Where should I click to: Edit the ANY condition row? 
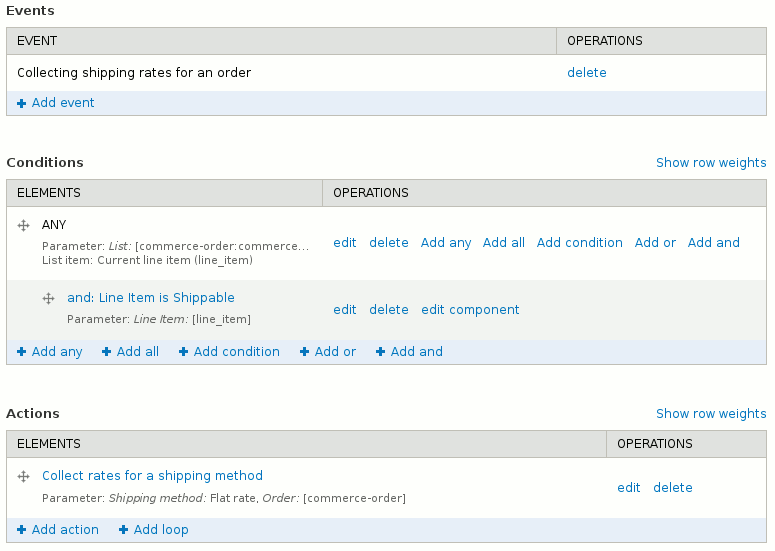345,243
